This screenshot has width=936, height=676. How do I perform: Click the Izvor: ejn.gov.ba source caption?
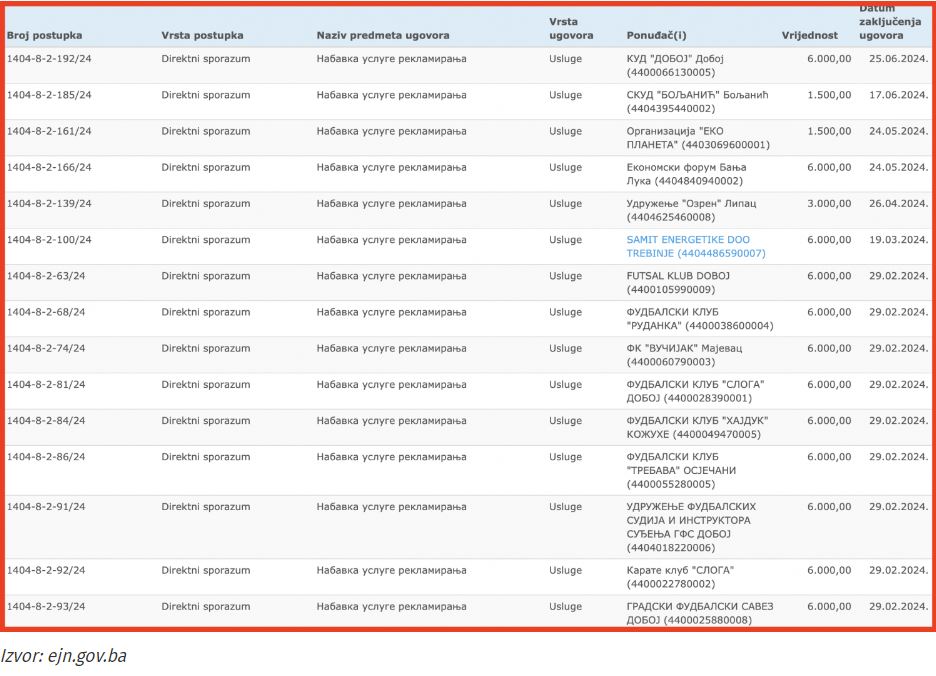click(x=64, y=656)
